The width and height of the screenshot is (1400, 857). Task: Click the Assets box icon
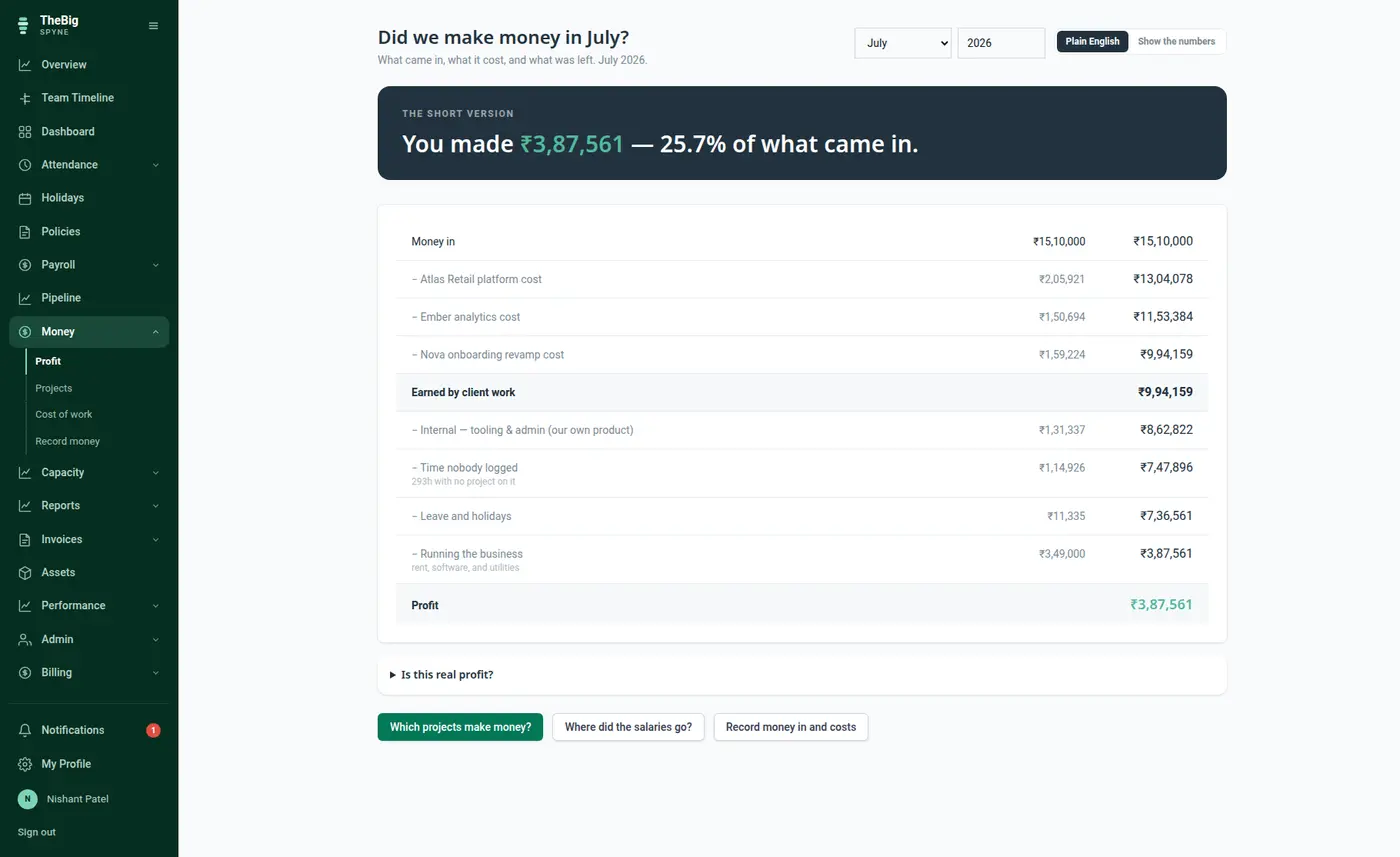25,573
